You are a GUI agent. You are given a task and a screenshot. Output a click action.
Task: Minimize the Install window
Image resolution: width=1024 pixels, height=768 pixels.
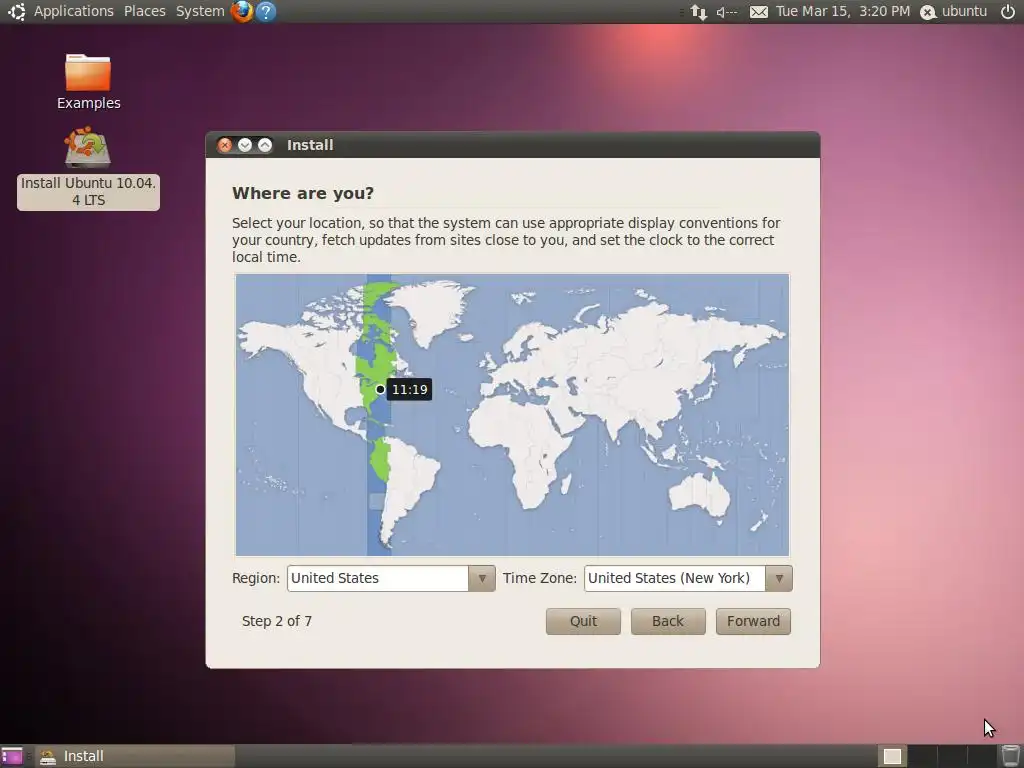coord(245,145)
